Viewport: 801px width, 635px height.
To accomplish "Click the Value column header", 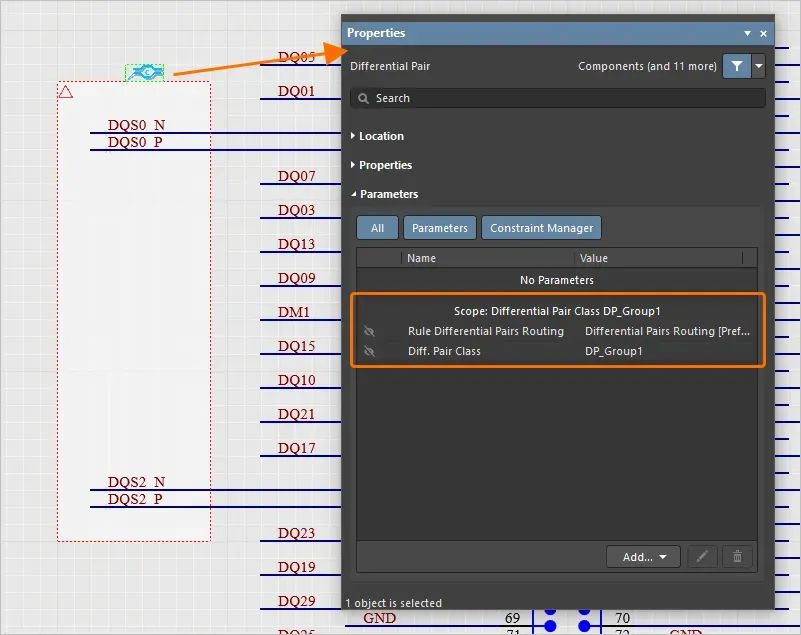I will tap(594, 258).
